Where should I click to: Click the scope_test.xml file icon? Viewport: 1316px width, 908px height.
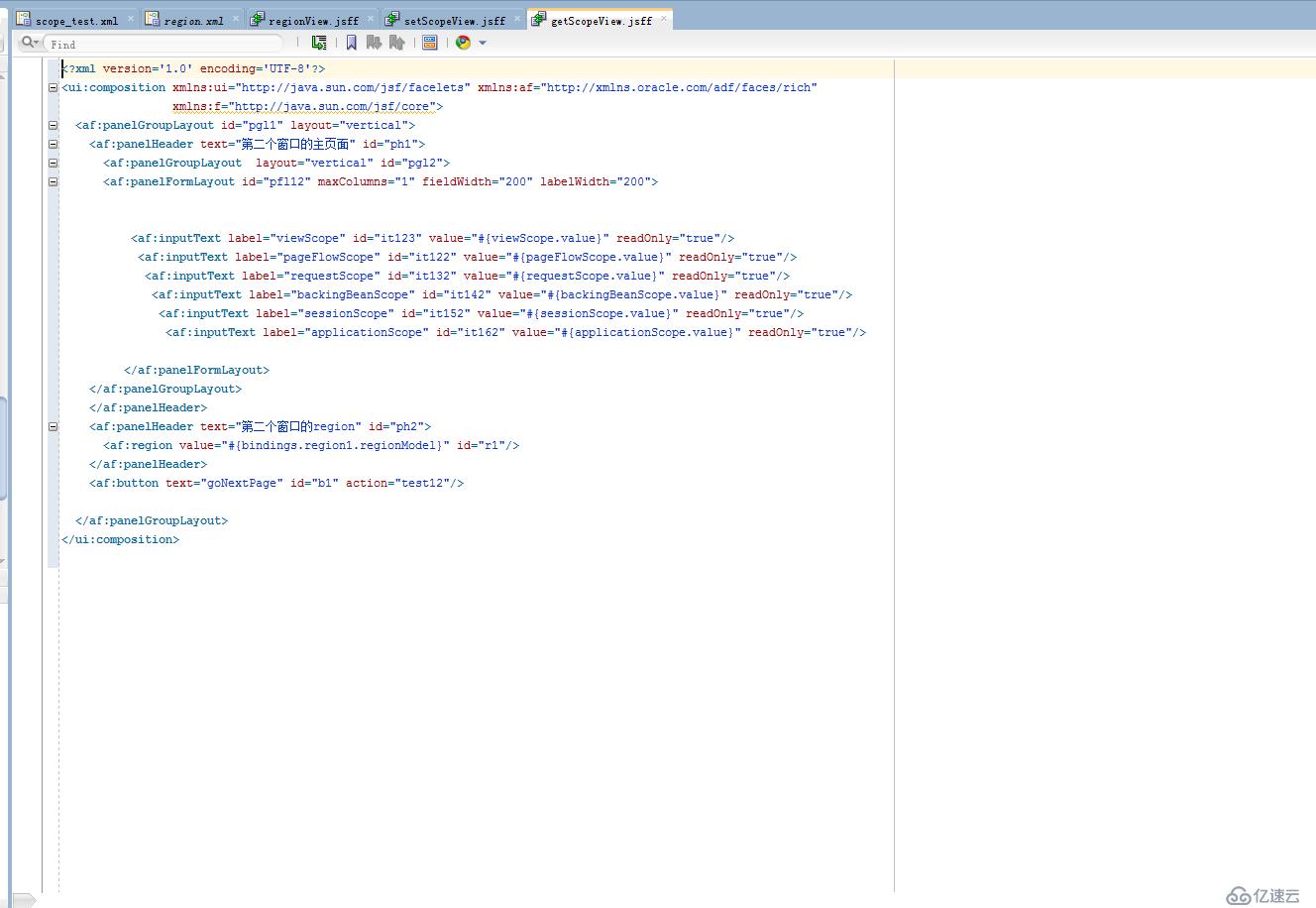24,19
